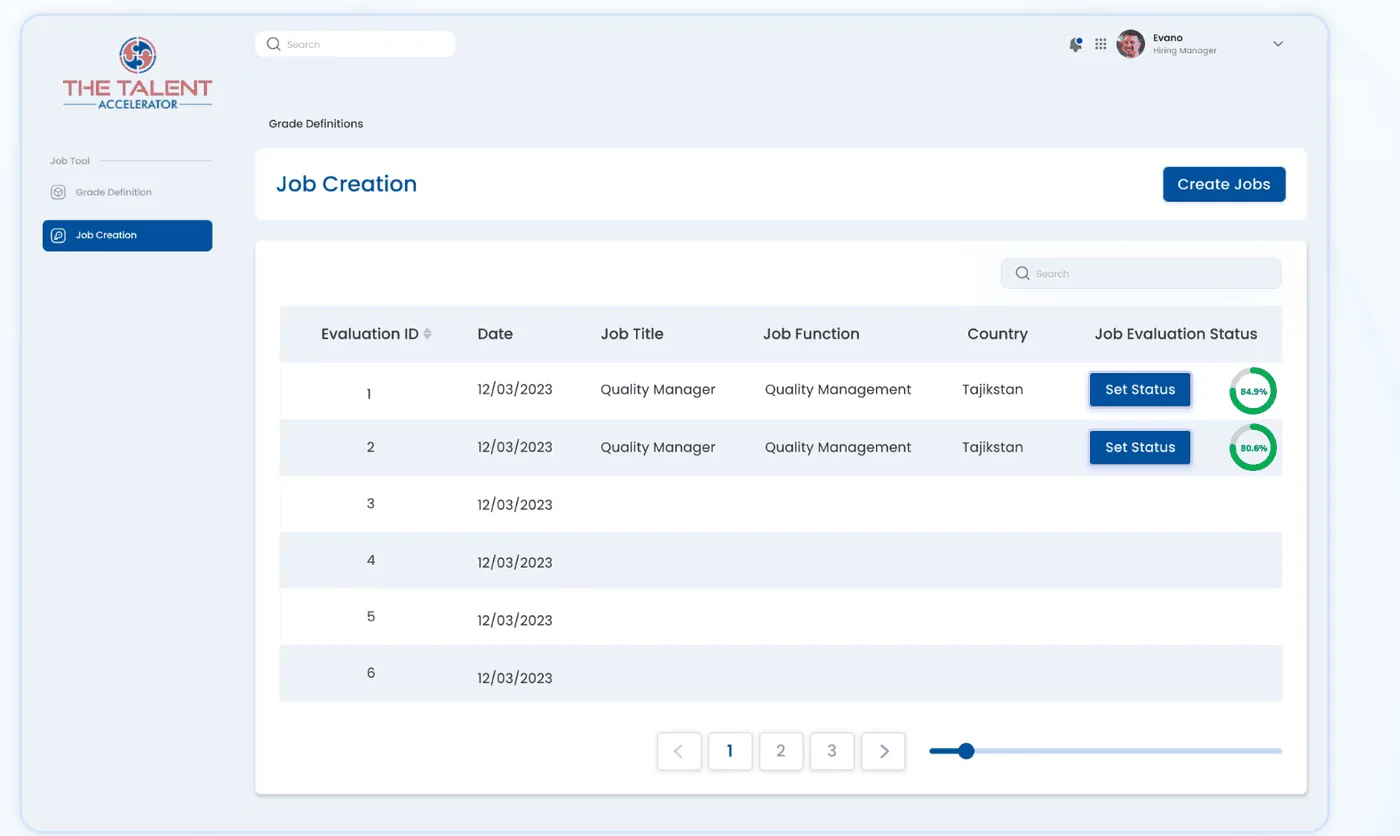Image resolution: width=1400 pixels, height=836 pixels.
Task: Click the notification bell icon
Action: 1076,44
